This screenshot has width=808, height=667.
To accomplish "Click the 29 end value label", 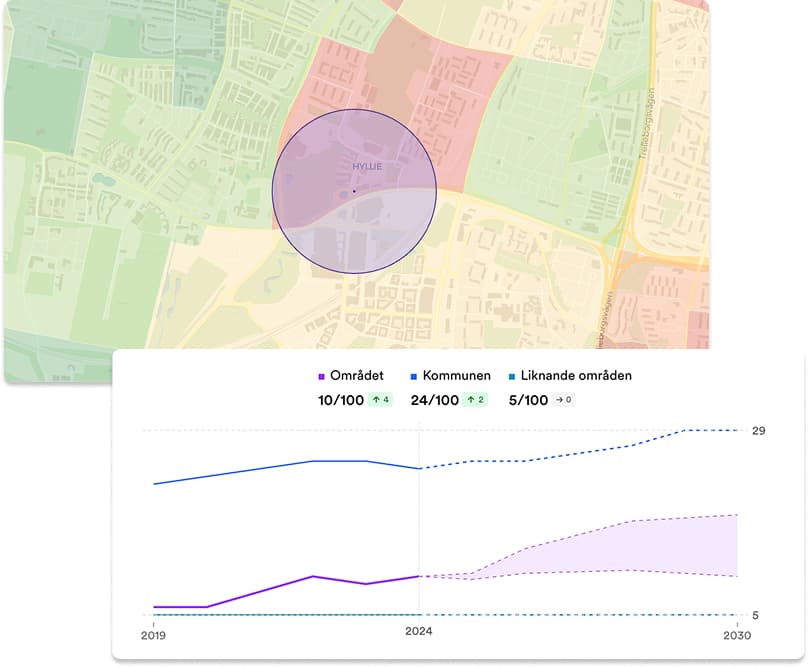I will (759, 430).
